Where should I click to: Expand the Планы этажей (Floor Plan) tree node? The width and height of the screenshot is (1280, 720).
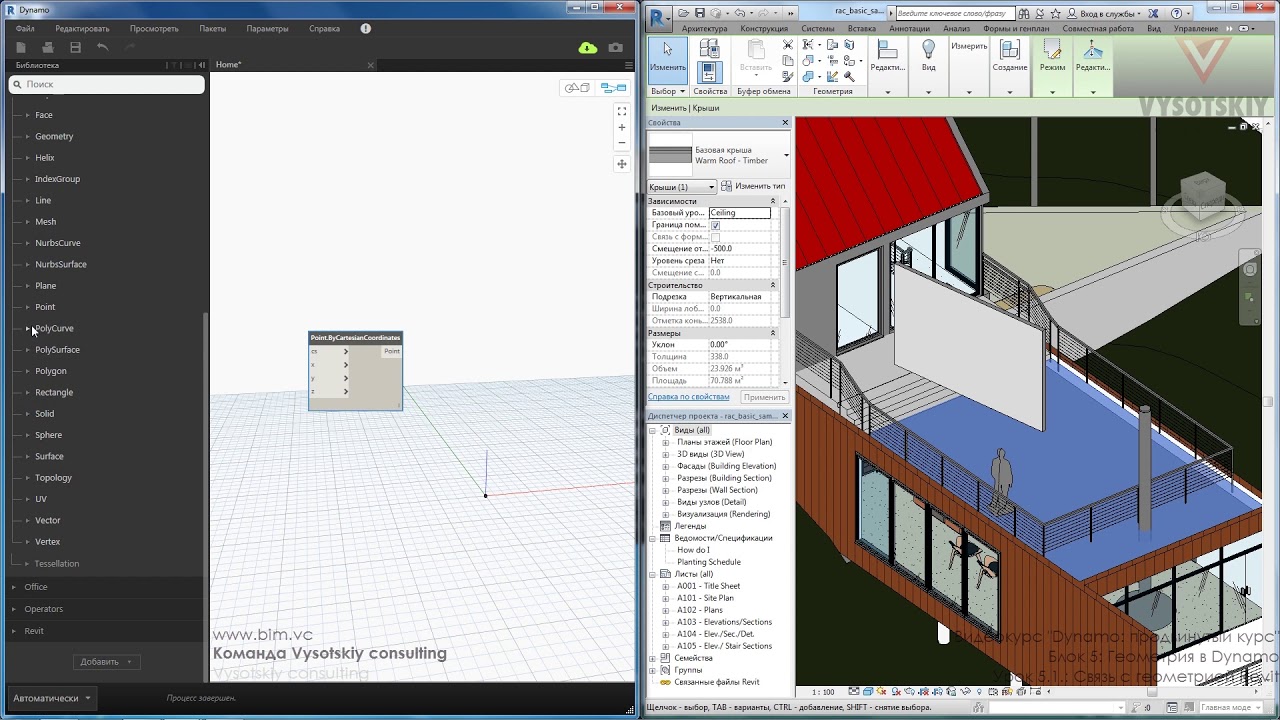click(x=666, y=442)
